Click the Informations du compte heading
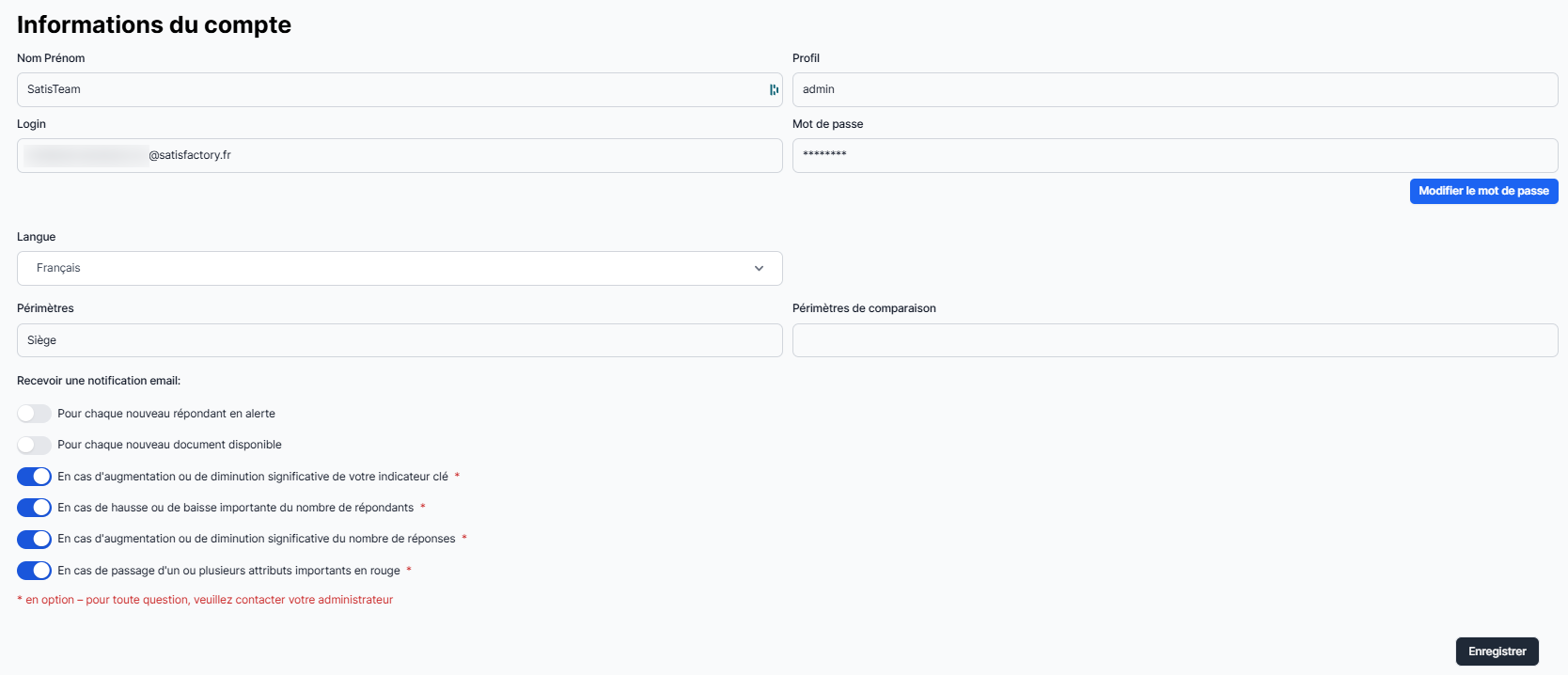Image resolution: width=1568 pixels, height=675 pixels. [154, 24]
